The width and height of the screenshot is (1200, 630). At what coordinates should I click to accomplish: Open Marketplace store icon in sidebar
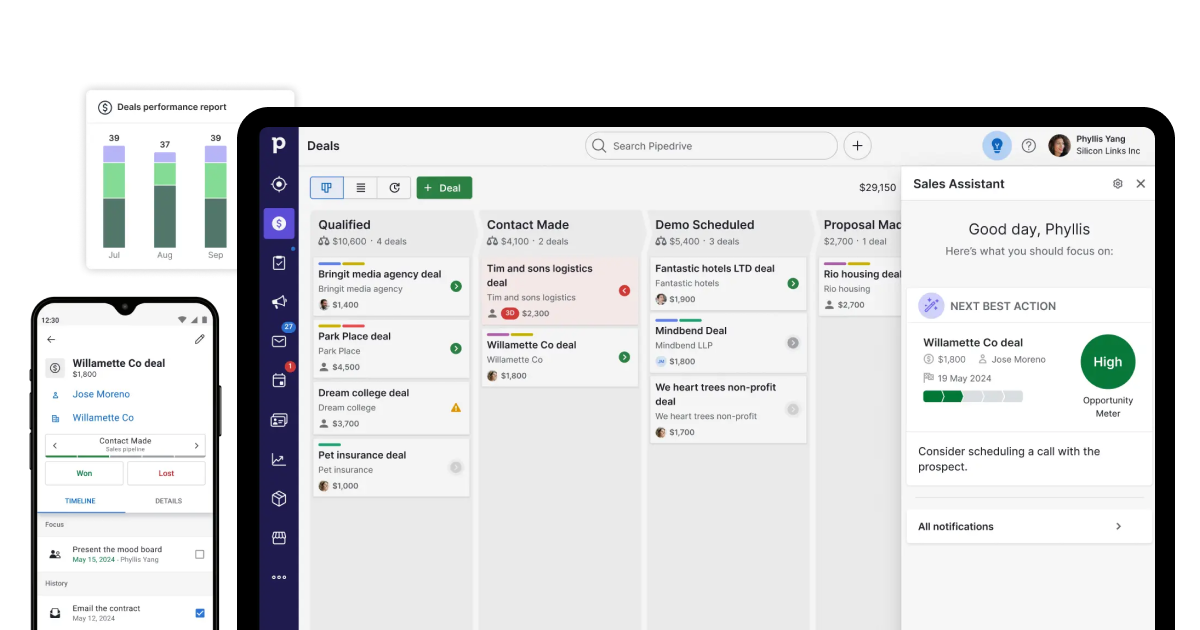279,538
